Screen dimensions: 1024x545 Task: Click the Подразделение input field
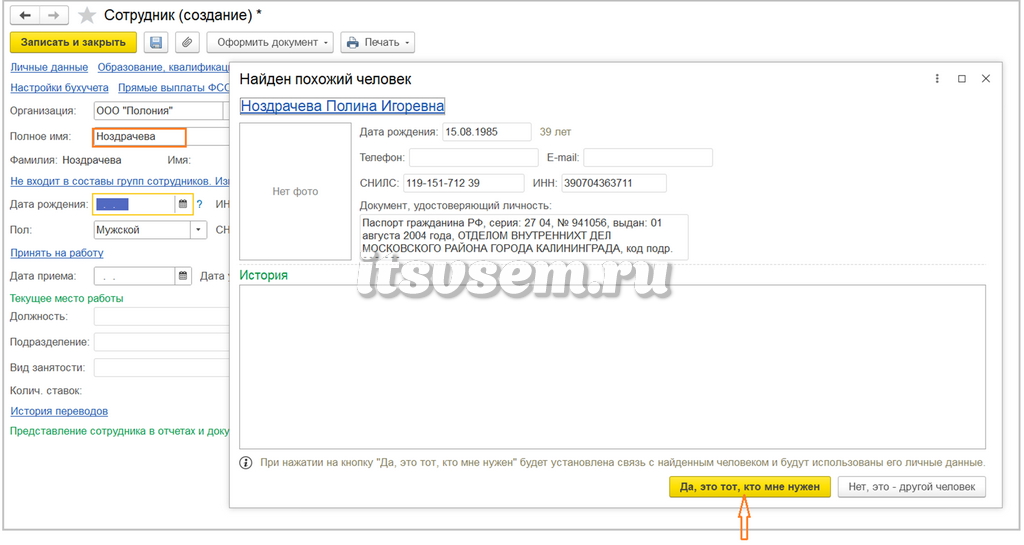161,342
